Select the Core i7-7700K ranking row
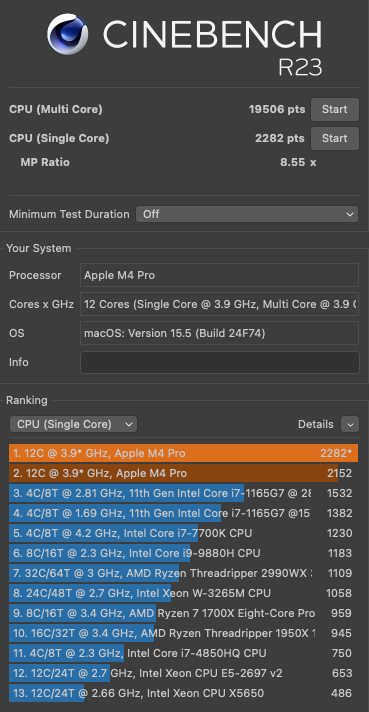Image resolution: width=369 pixels, height=712 pixels. point(183,533)
